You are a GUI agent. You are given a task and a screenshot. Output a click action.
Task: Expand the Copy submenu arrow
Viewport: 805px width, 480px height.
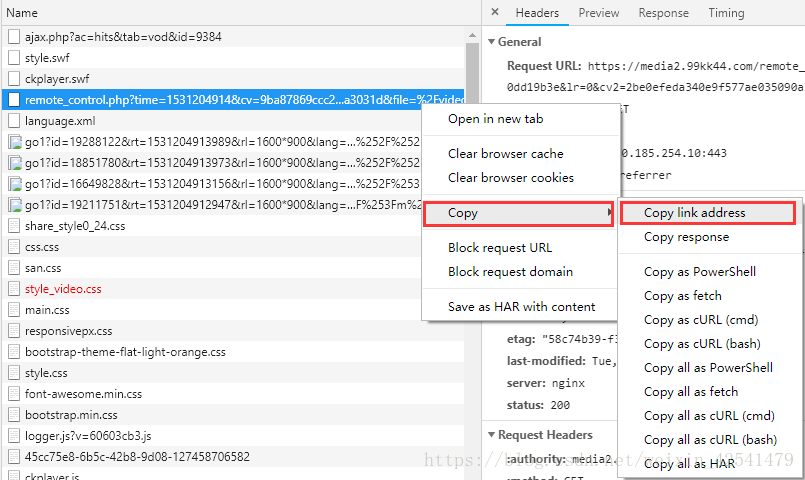(609, 213)
